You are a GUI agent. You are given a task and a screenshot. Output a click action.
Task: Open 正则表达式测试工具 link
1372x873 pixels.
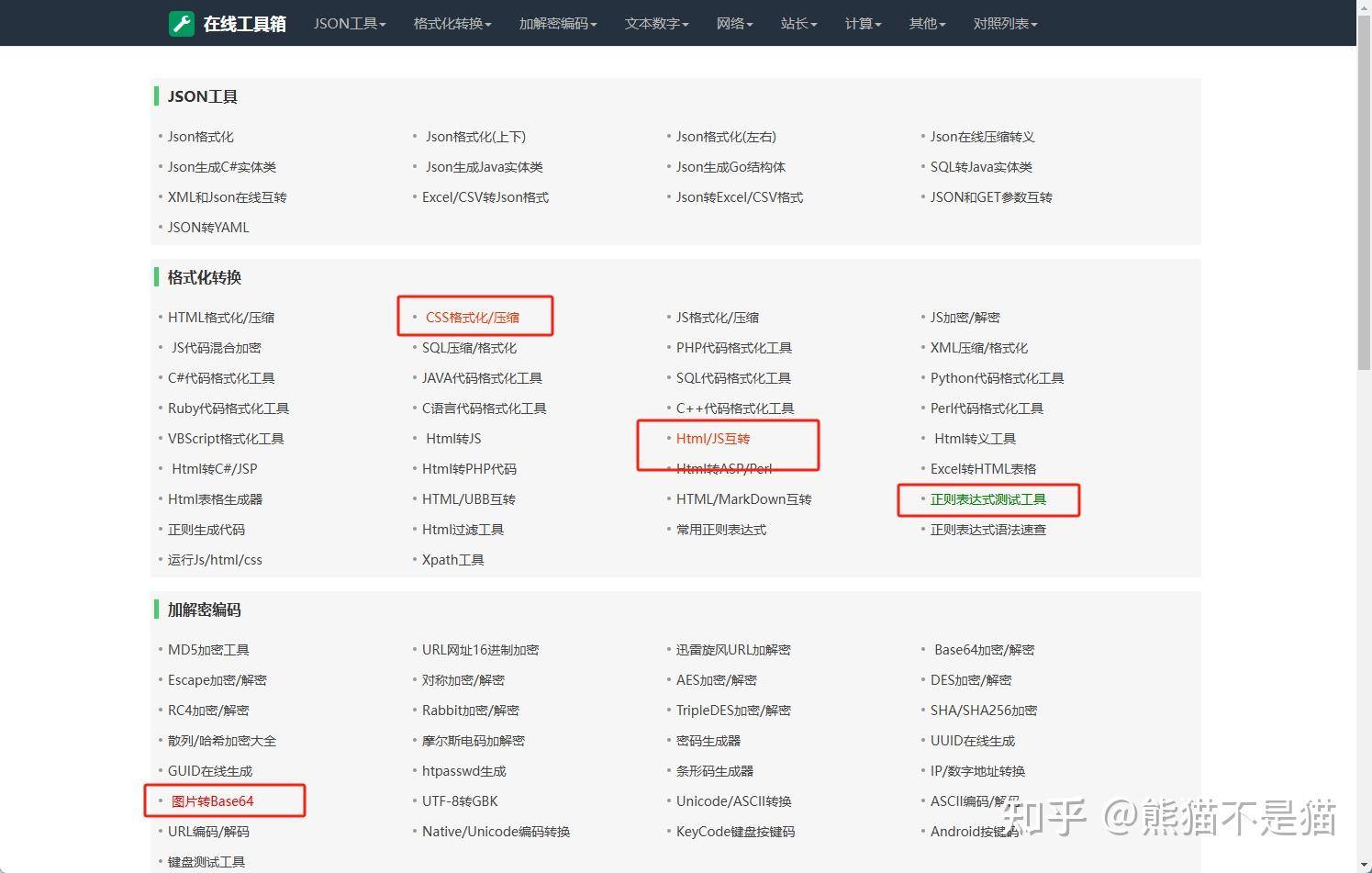click(x=988, y=499)
